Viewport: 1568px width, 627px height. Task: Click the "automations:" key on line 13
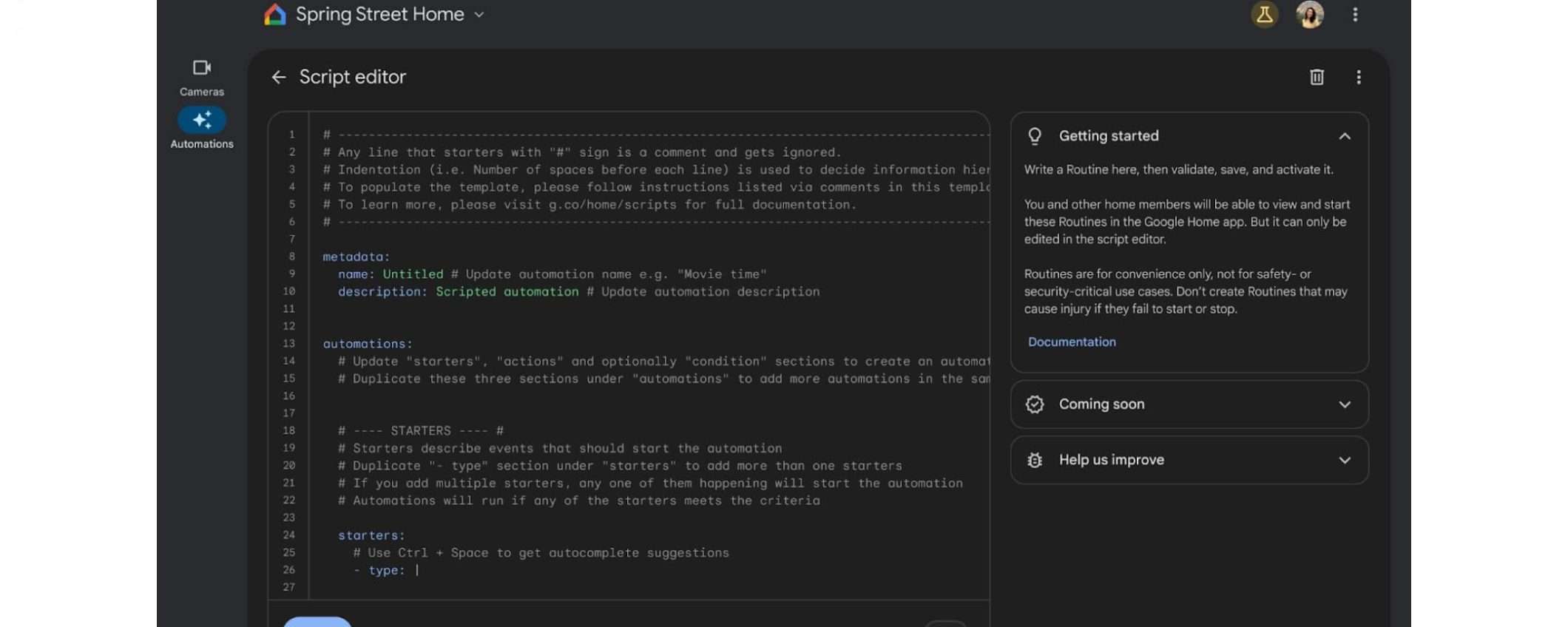point(367,344)
